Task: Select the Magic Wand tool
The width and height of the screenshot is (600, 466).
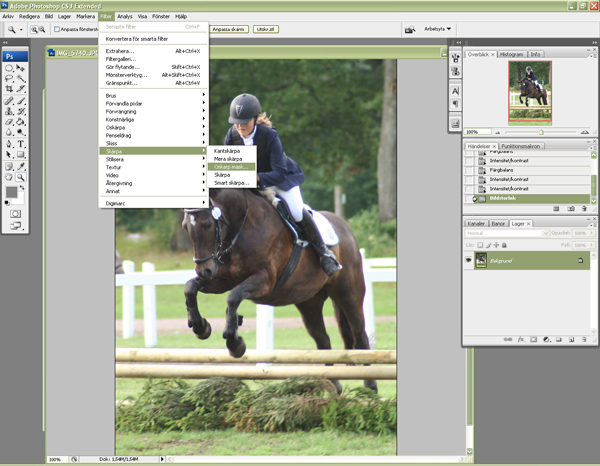Action: 21,78
